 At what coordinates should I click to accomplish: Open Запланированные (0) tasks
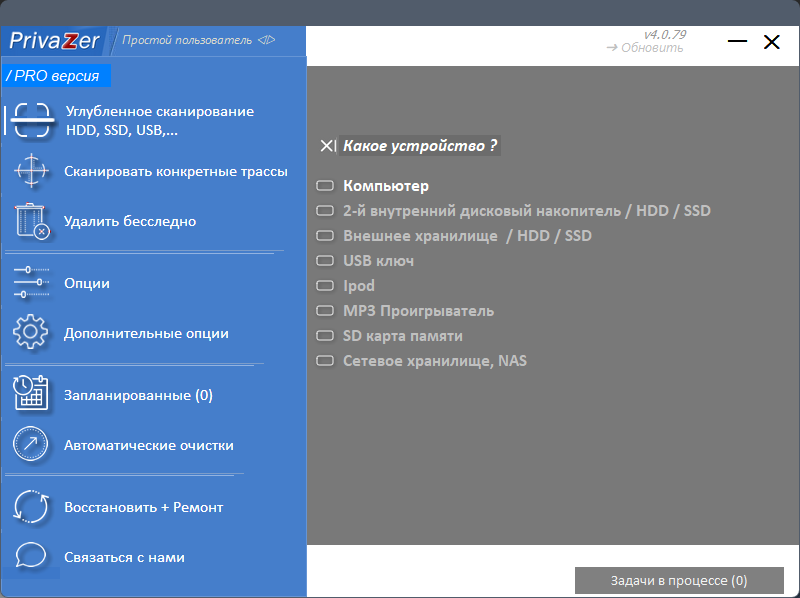[x=138, y=395]
